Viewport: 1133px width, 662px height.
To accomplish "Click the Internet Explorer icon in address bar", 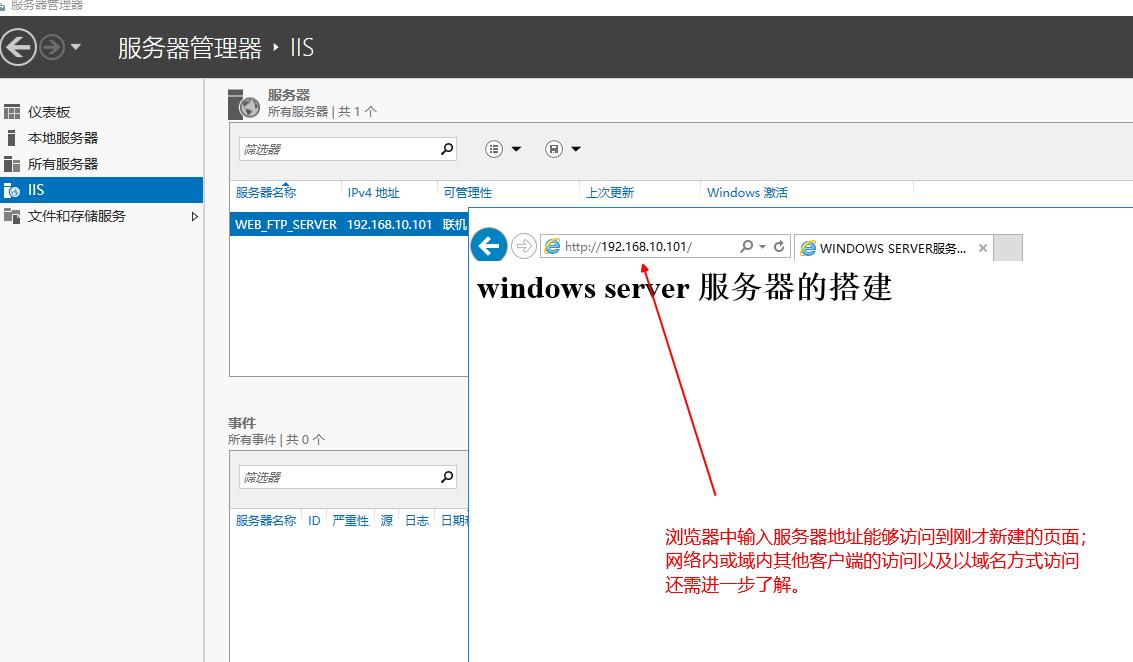I will click(553, 245).
